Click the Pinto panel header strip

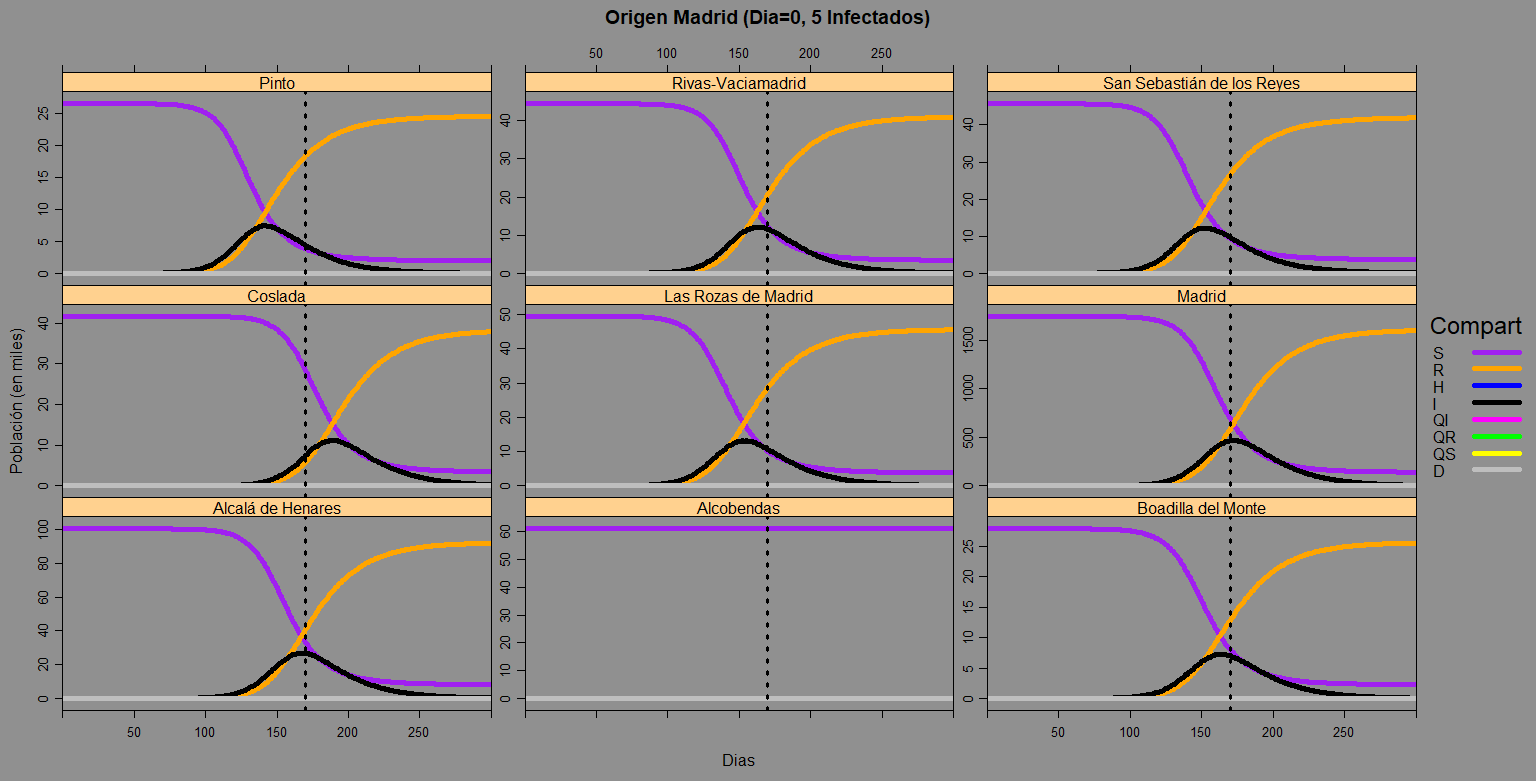point(277,83)
